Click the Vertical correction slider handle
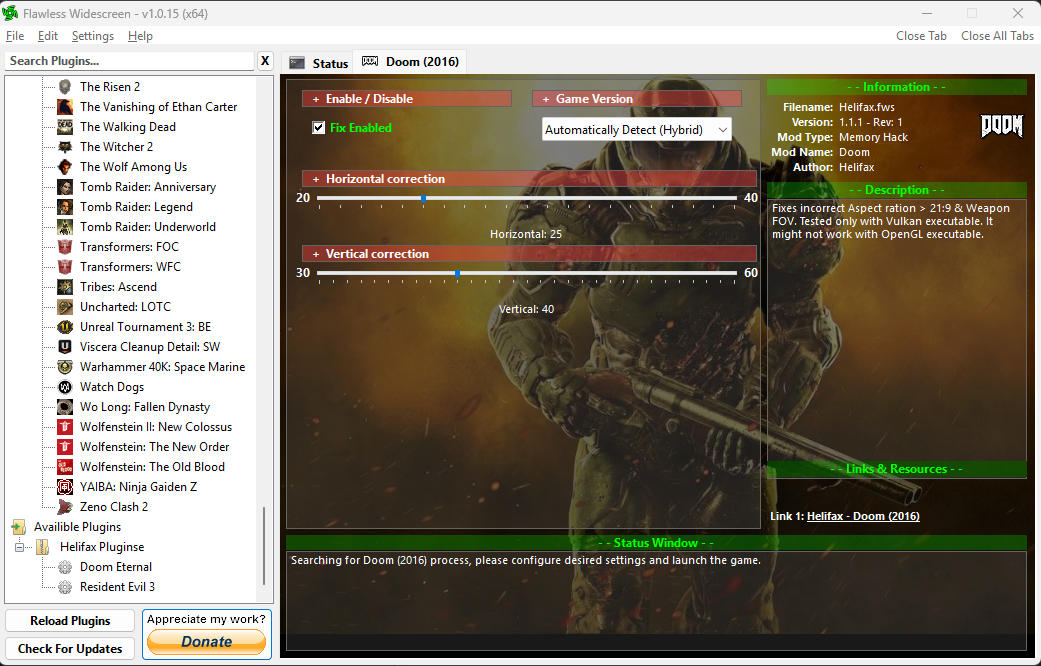Viewport: 1041px width, 666px height. pyautogui.click(x=457, y=273)
